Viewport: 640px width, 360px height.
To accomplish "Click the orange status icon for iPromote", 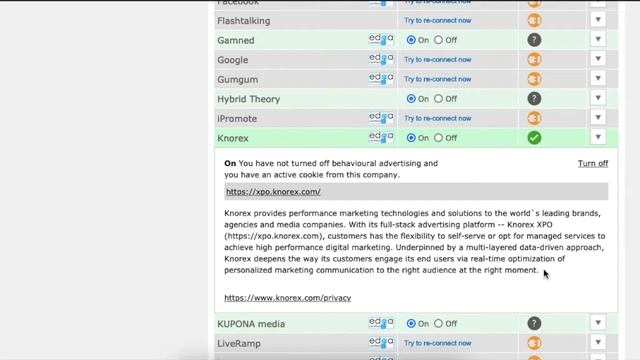I will [x=534, y=118].
